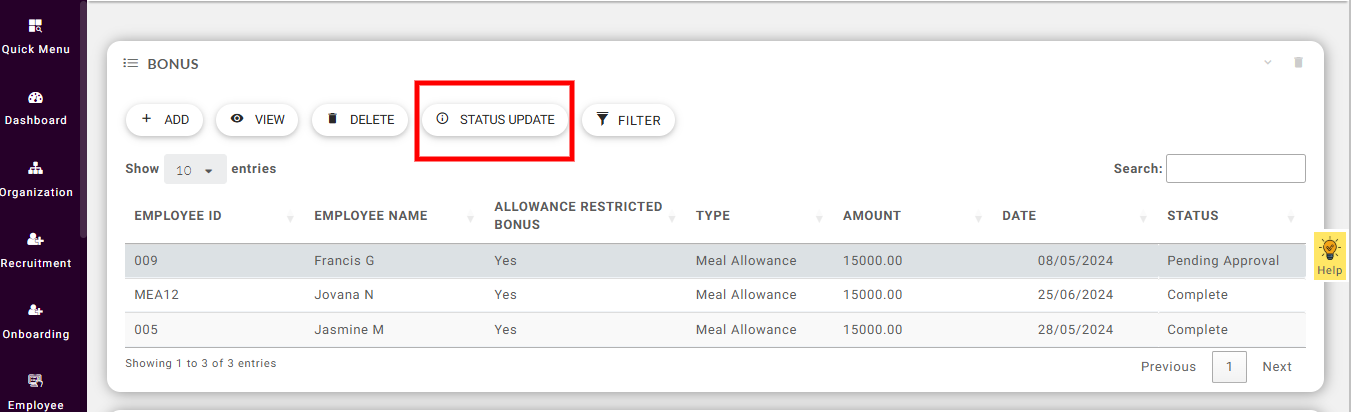
Task: Collapse the Bonus panel using the chevron
Action: [1268, 62]
